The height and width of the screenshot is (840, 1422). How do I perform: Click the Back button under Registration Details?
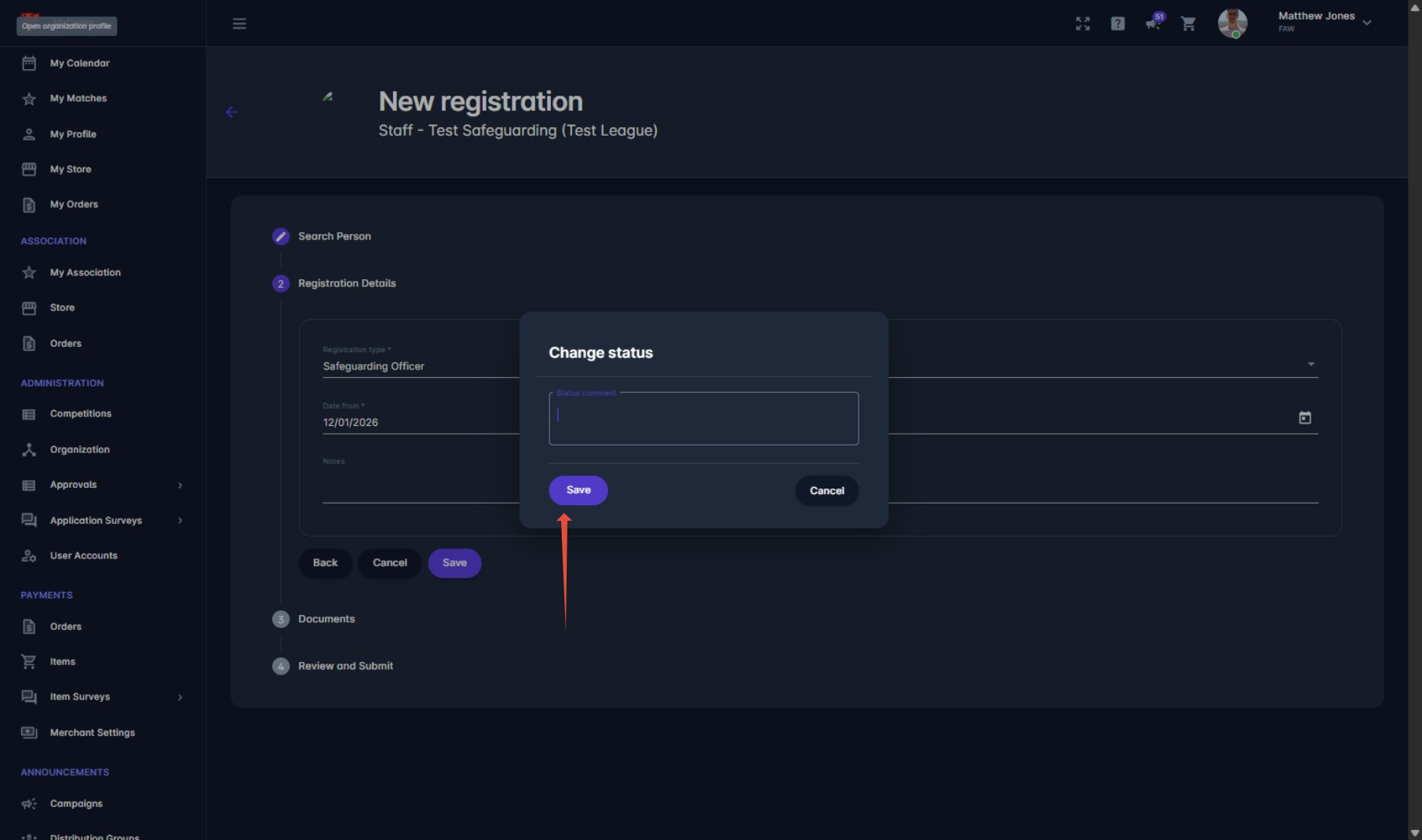[325, 563]
